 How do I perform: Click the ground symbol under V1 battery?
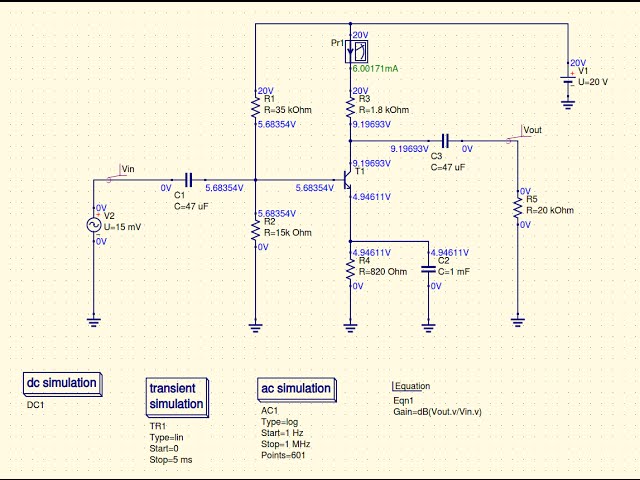[568, 104]
